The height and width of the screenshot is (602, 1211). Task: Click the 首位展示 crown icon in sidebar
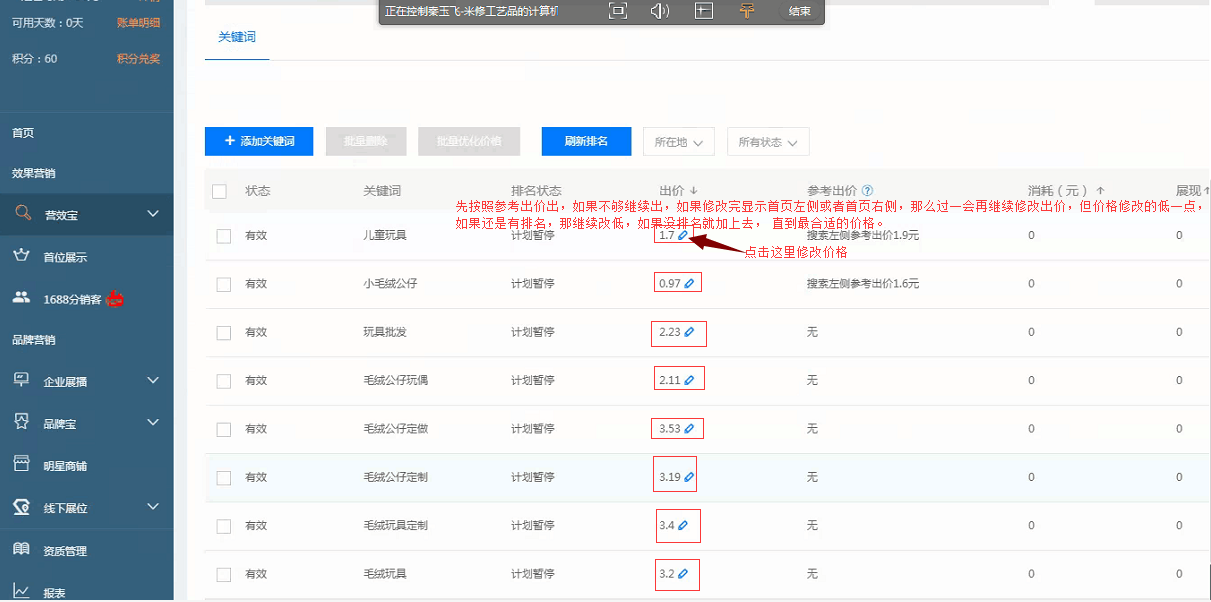pyautogui.click(x=21, y=256)
